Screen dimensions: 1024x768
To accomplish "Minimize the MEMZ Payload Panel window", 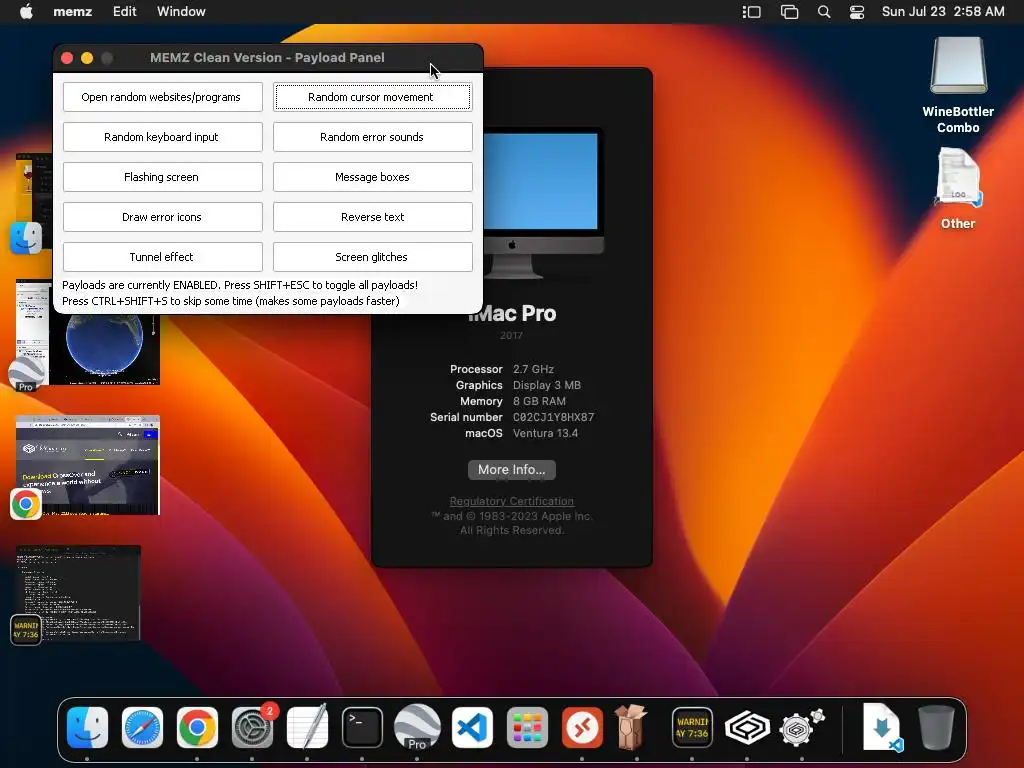I will pyautogui.click(x=87, y=58).
